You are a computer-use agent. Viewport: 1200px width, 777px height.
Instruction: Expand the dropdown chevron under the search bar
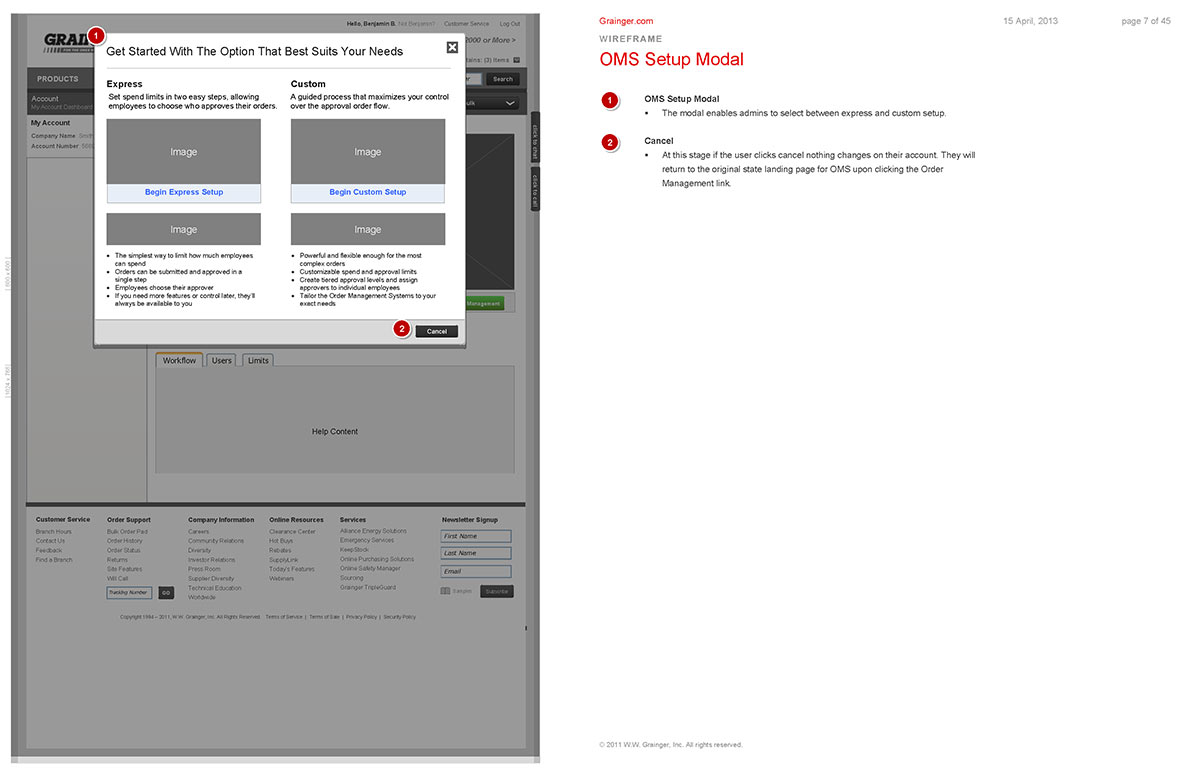[509, 103]
